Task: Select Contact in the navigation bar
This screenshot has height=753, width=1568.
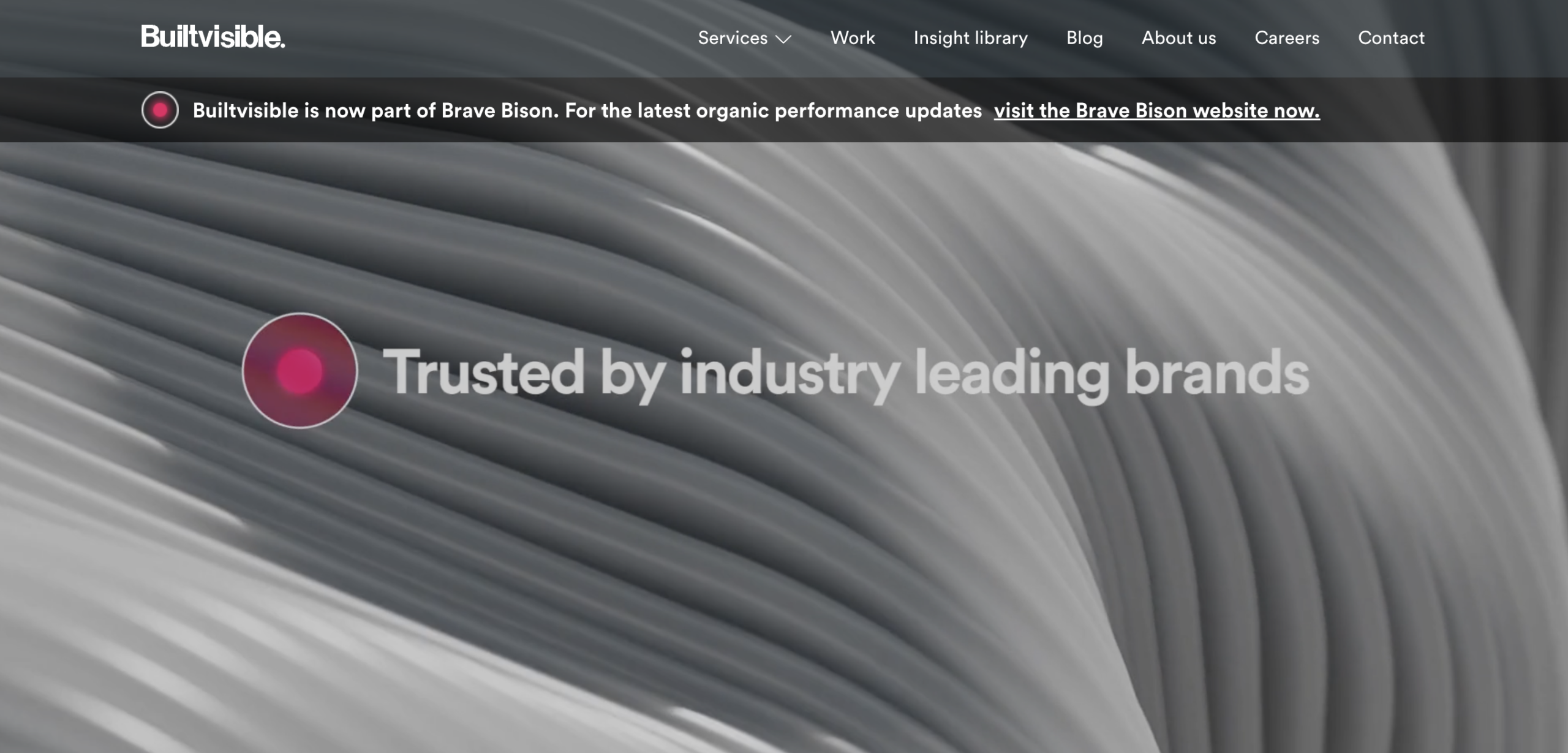Action: point(1391,38)
